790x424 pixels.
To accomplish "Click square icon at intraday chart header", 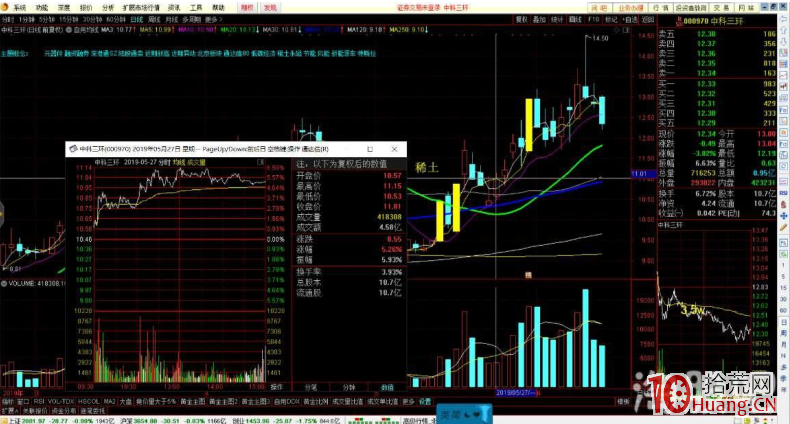I will point(260,162).
